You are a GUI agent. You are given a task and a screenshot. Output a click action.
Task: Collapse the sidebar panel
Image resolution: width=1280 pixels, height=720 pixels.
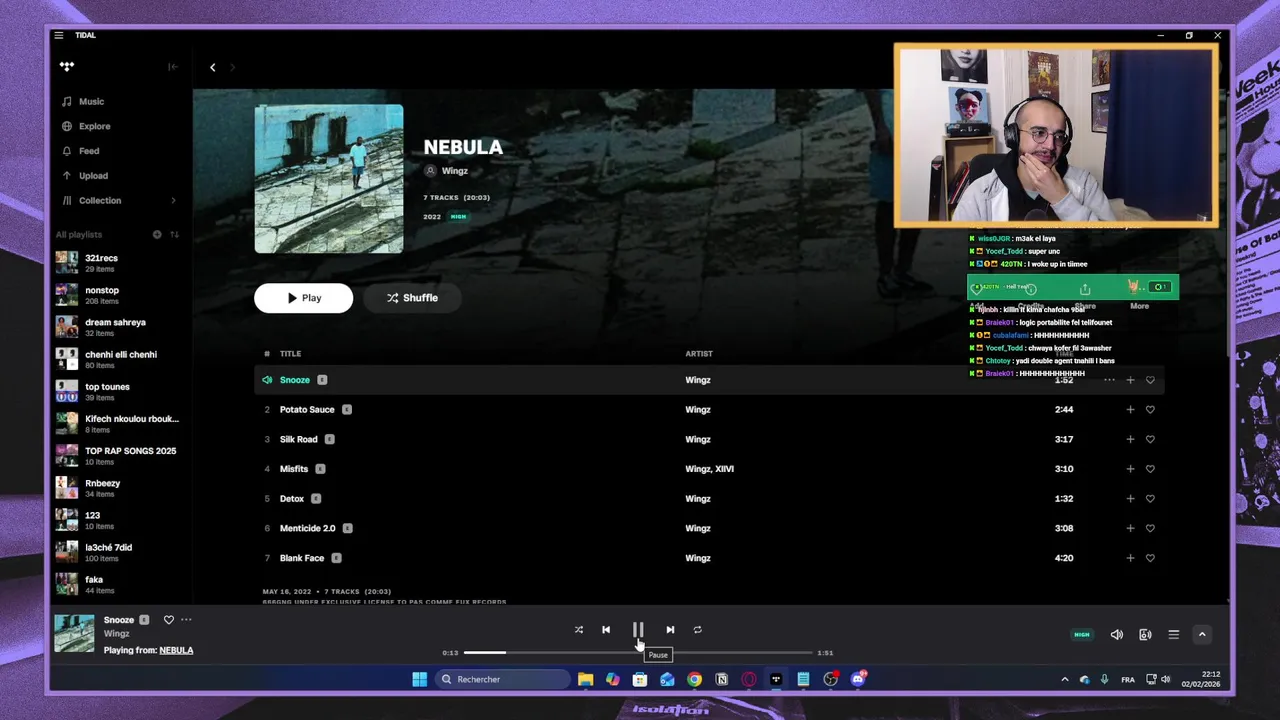tap(173, 67)
